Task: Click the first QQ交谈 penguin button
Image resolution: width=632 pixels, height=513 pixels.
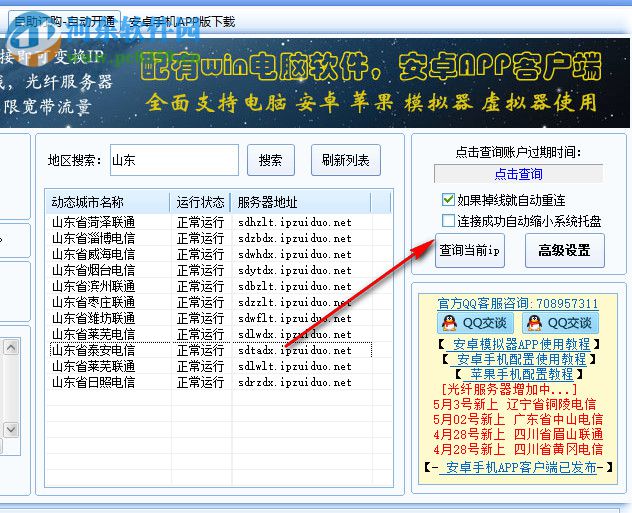Action: [x=476, y=323]
